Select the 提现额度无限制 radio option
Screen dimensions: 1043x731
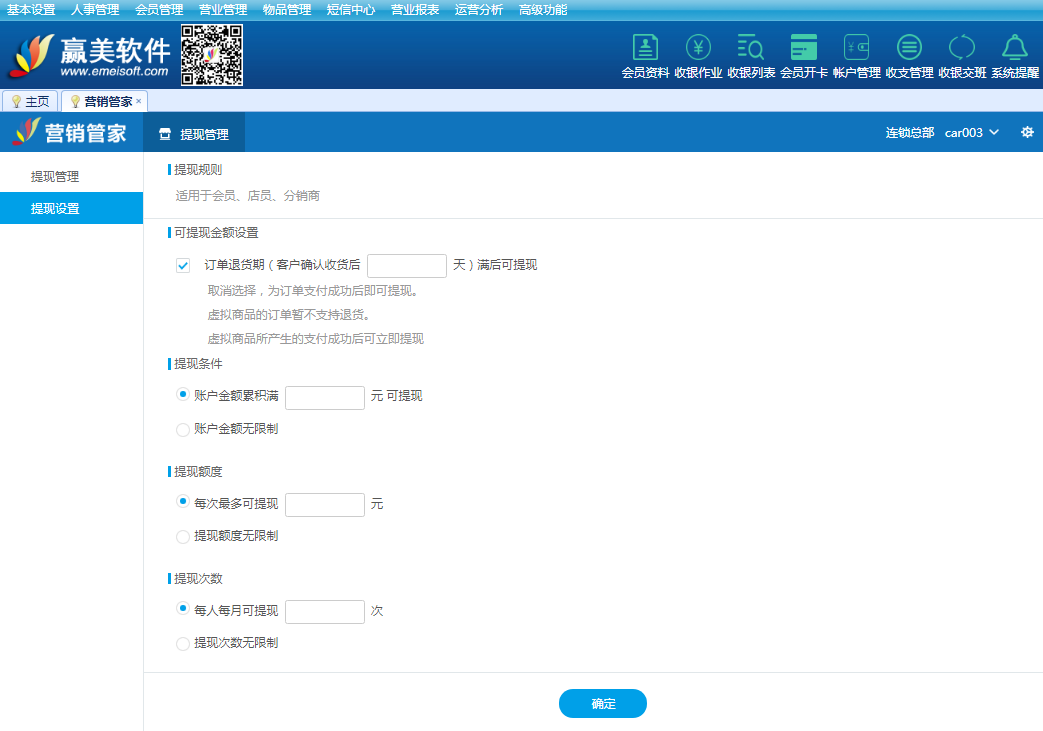(x=183, y=536)
